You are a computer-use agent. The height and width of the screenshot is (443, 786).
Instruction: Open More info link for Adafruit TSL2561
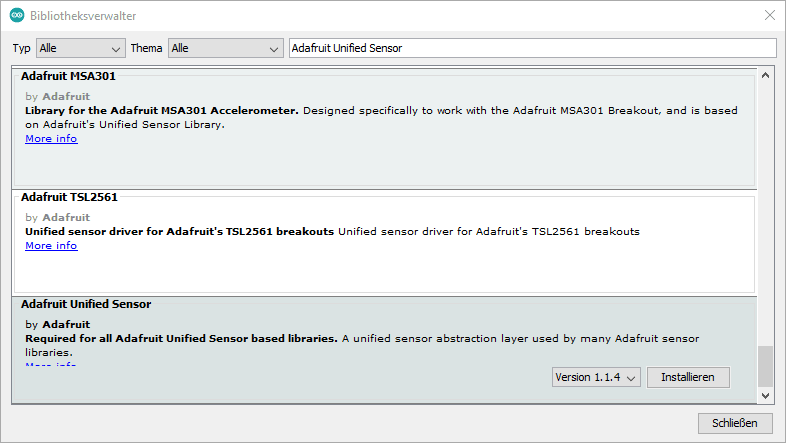51,246
